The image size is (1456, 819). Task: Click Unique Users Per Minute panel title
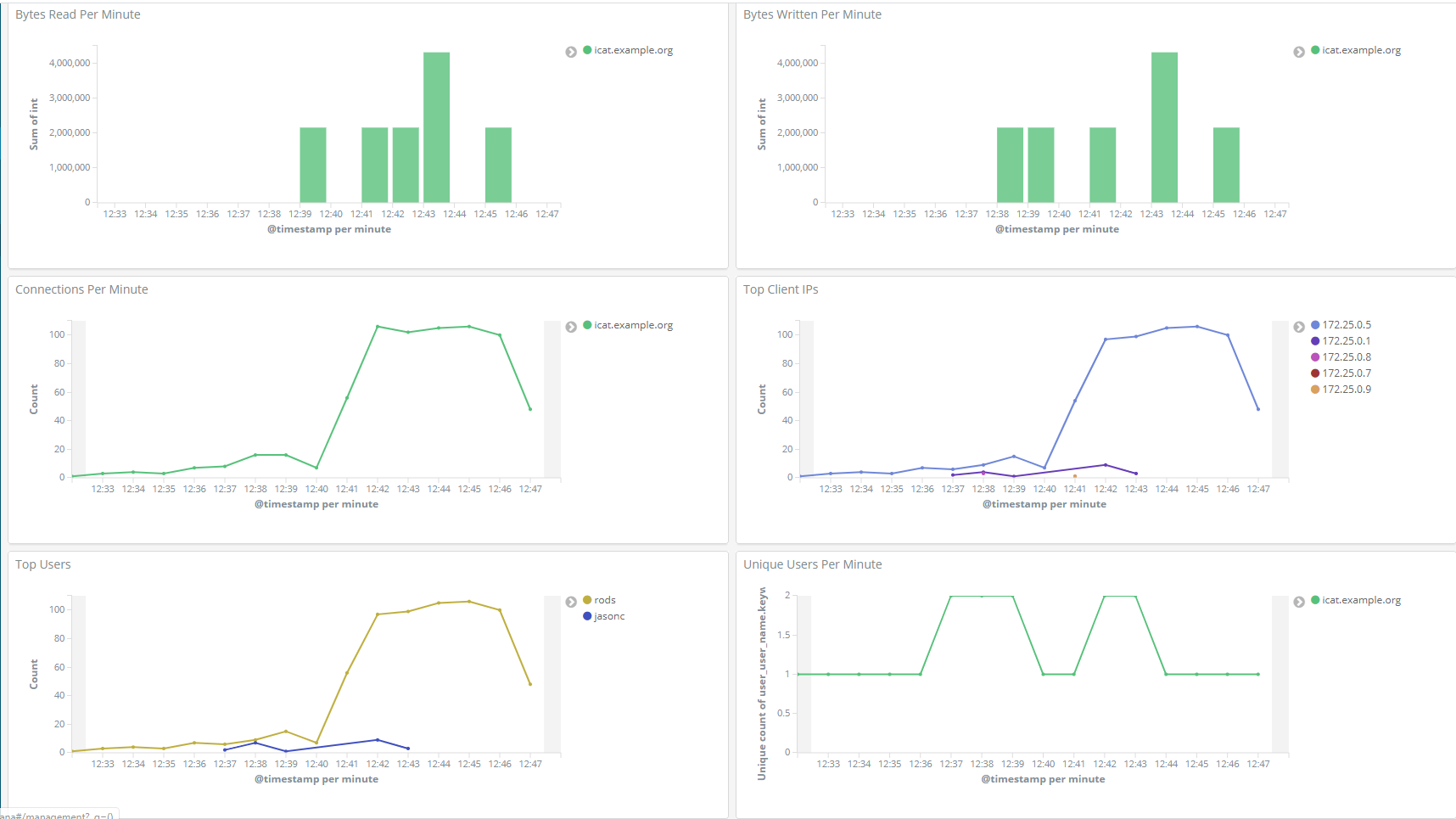[x=813, y=564]
